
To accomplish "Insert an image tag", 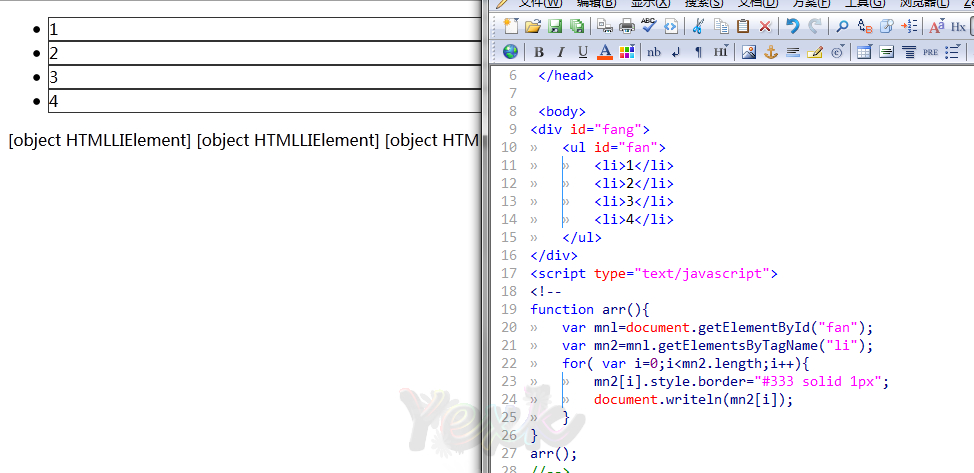I will (x=749, y=52).
